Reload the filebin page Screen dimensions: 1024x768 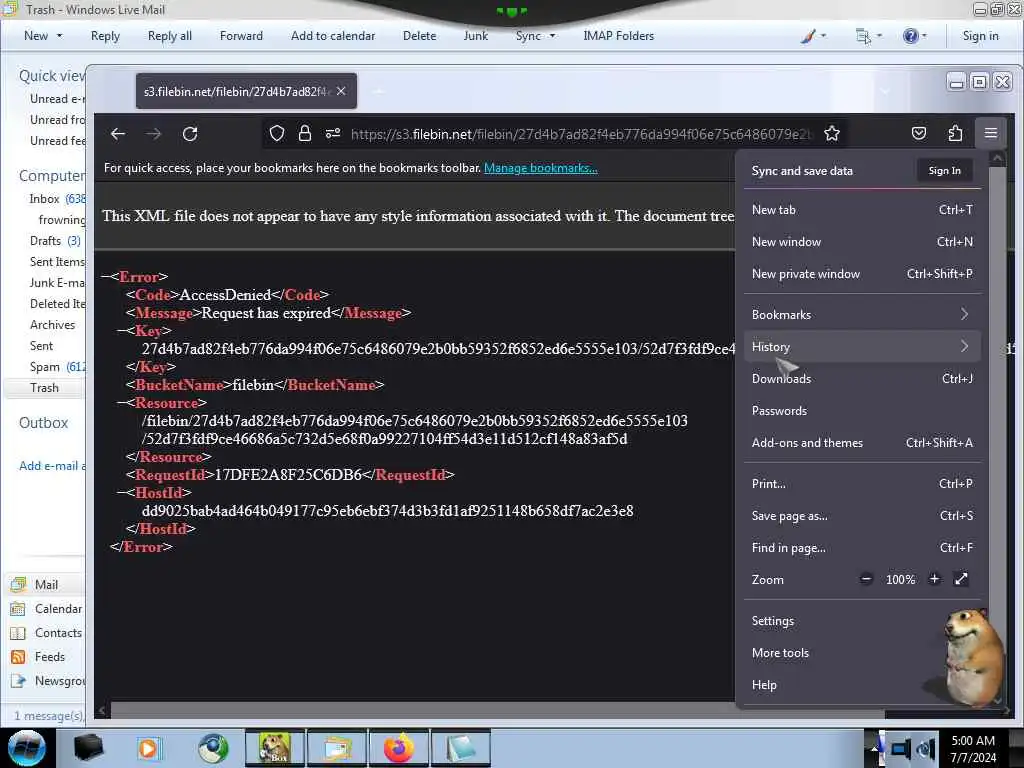190,134
